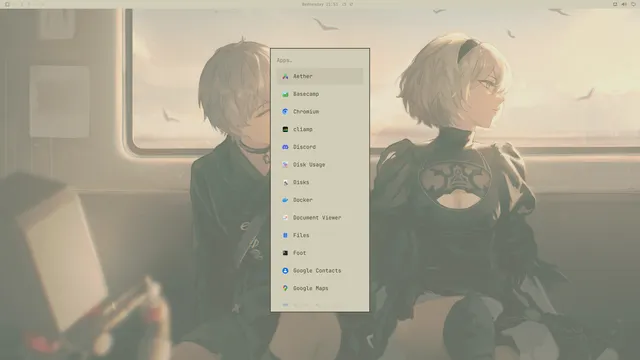Choose the Foot label
Image resolution: width=640 pixels, height=360 pixels.
tap(299, 253)
